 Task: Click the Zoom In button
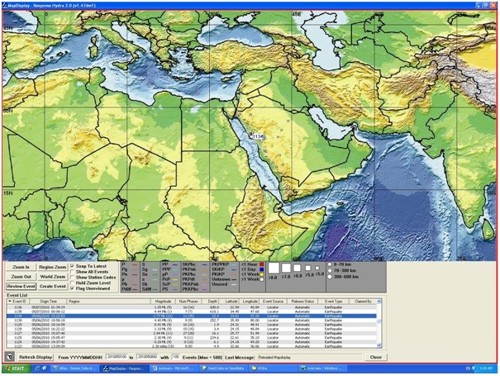21,267
